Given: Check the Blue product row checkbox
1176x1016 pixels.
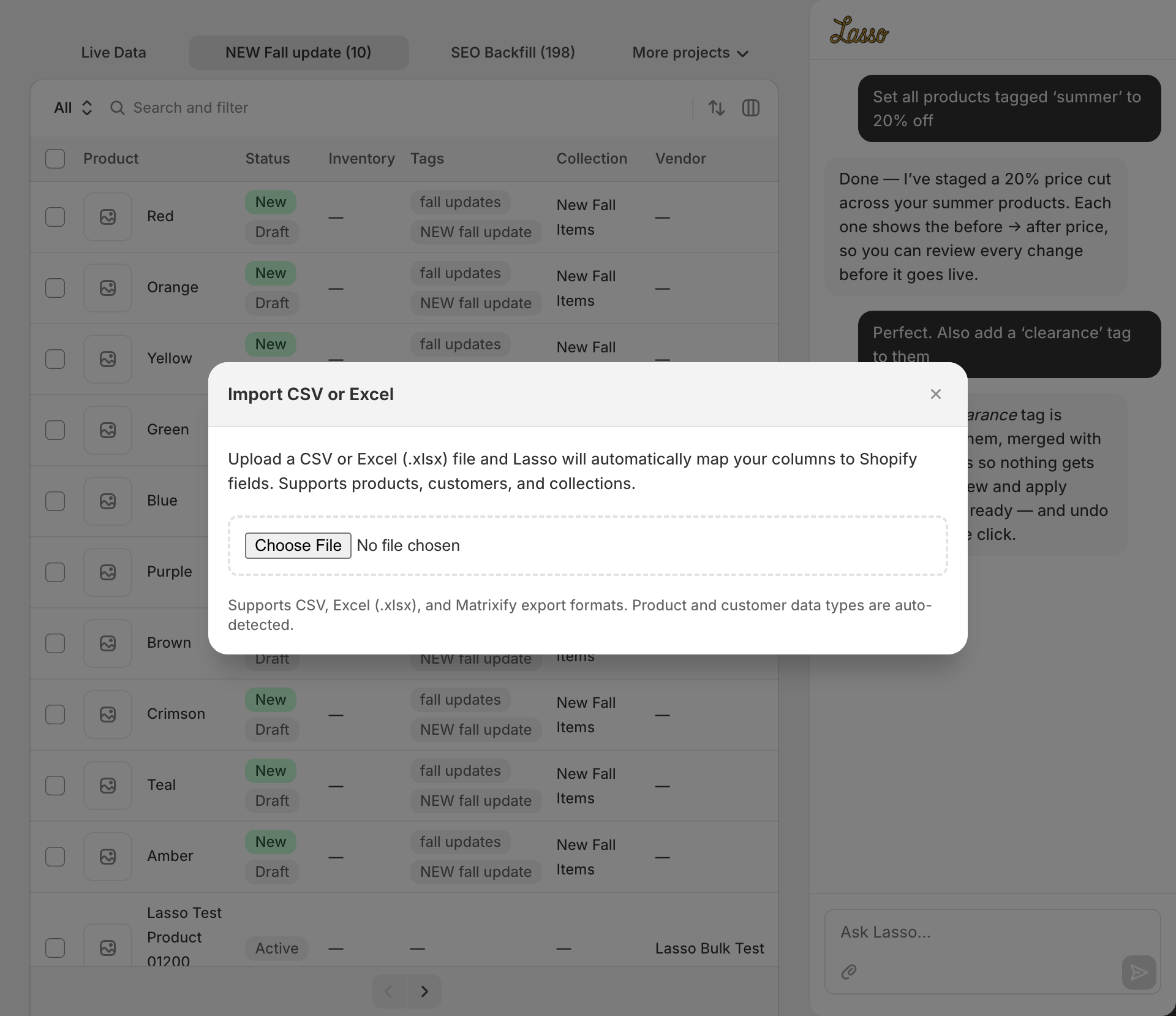Looking at the screenshot, I should [x=55, y=501].
